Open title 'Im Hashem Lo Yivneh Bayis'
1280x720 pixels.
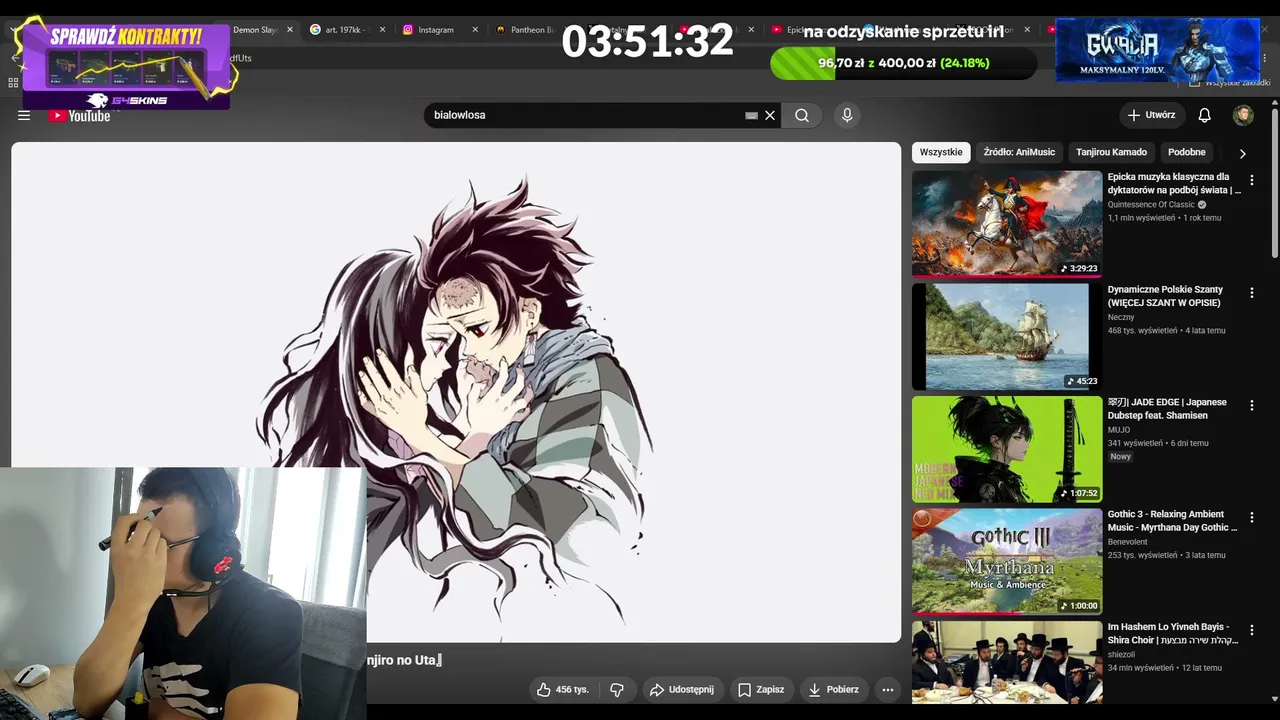pos(1173,633)
